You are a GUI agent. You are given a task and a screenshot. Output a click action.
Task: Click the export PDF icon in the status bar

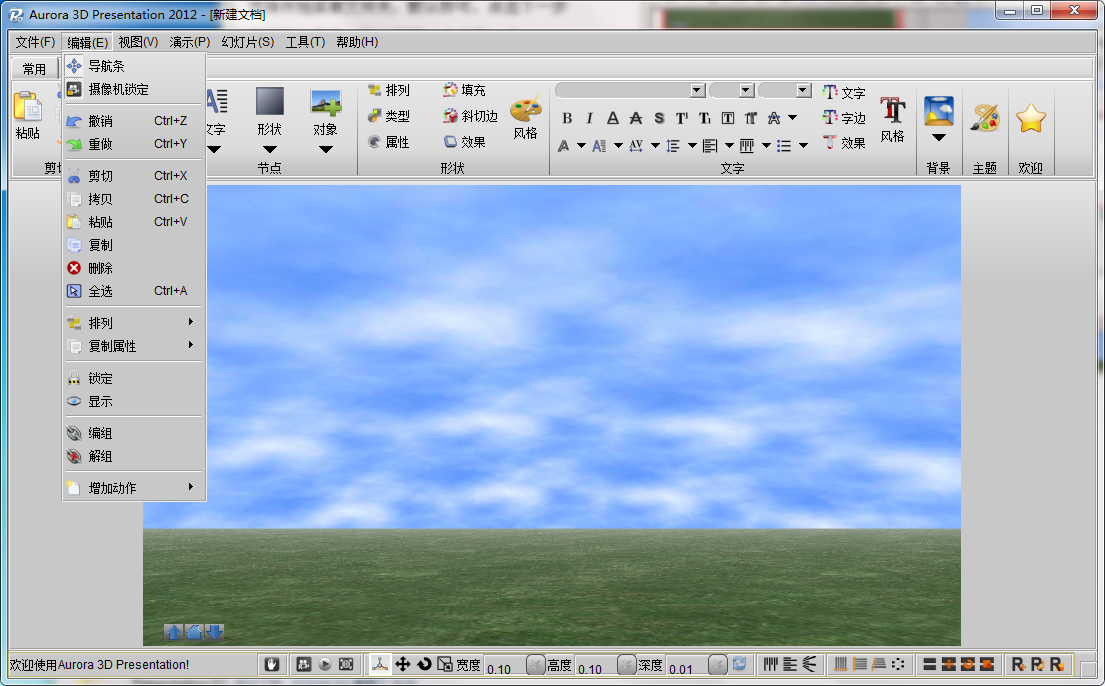tap(379, 663)
